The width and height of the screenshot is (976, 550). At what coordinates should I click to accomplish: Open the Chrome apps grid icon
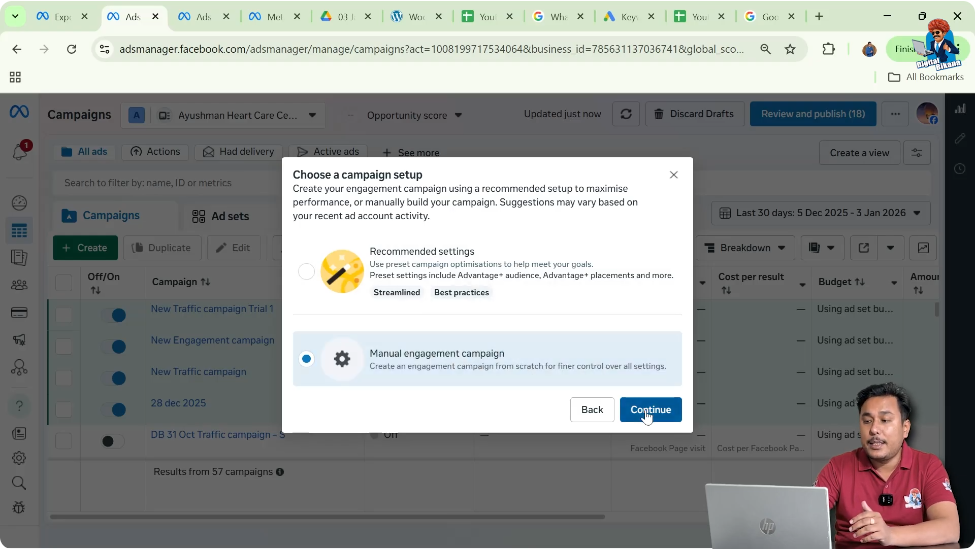click(x=15, y=77)
